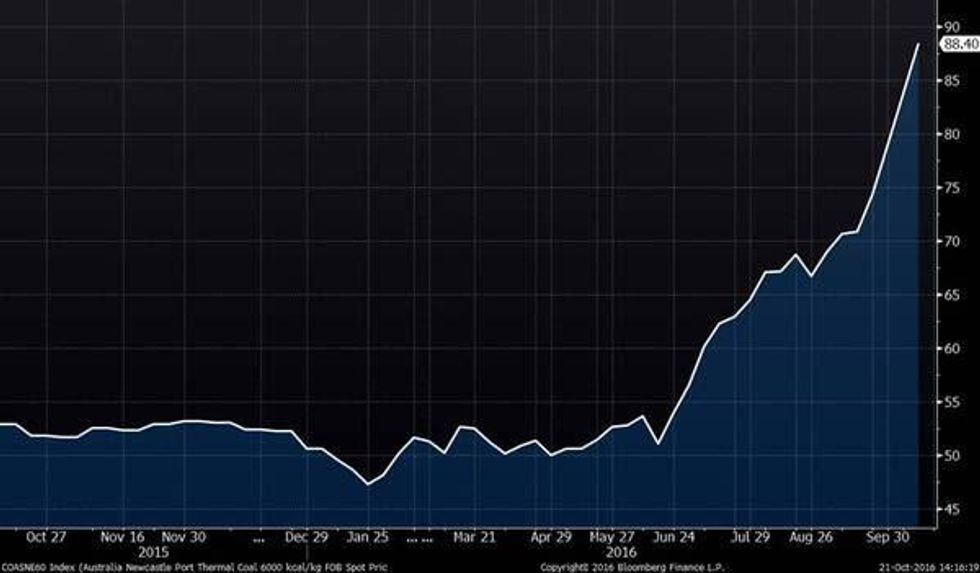Select the Mar 21 date label
The width and height of the screenshot is (980, 573).
[476, 537]
